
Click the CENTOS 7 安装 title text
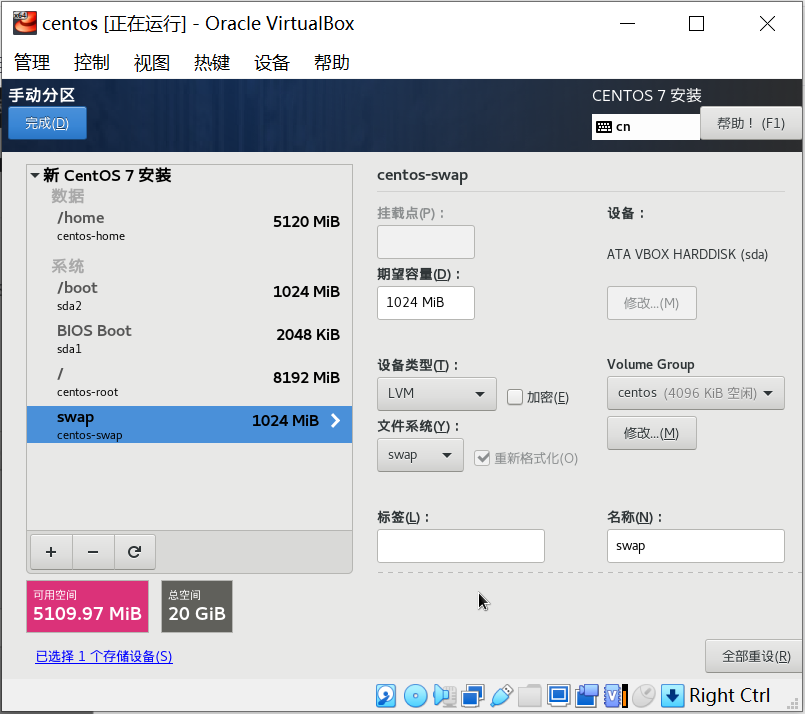point(646,95)
